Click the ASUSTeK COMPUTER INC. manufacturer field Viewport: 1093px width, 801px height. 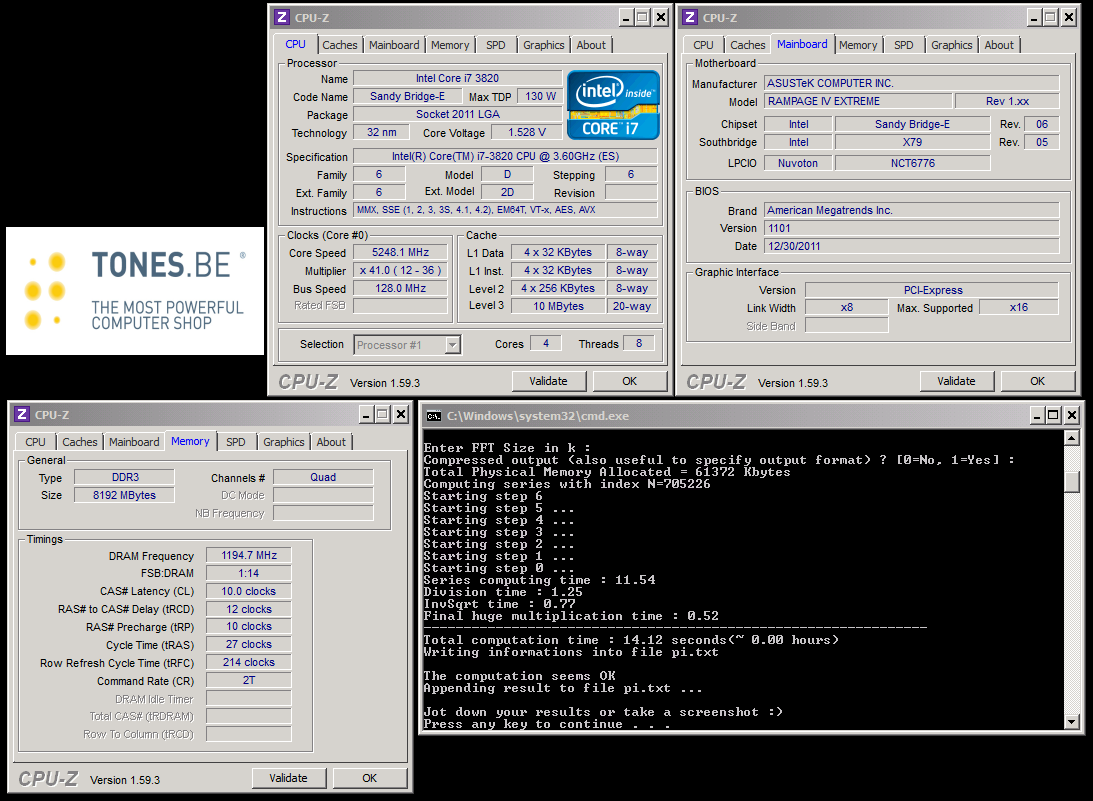tap(912, 83)
